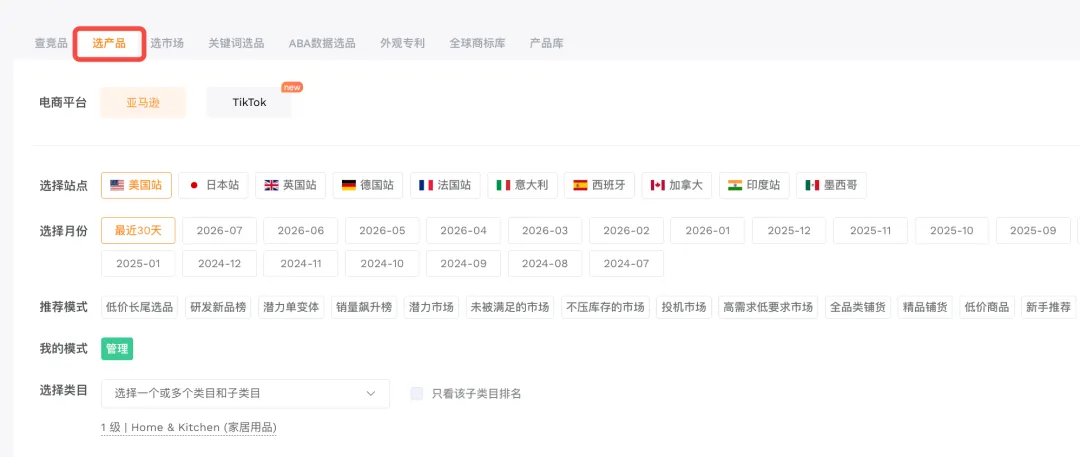The height and width of the screenshot is (457, 1080).
Task: Apply 未被满足的市场 mode
Action: (x=510, y=307)
